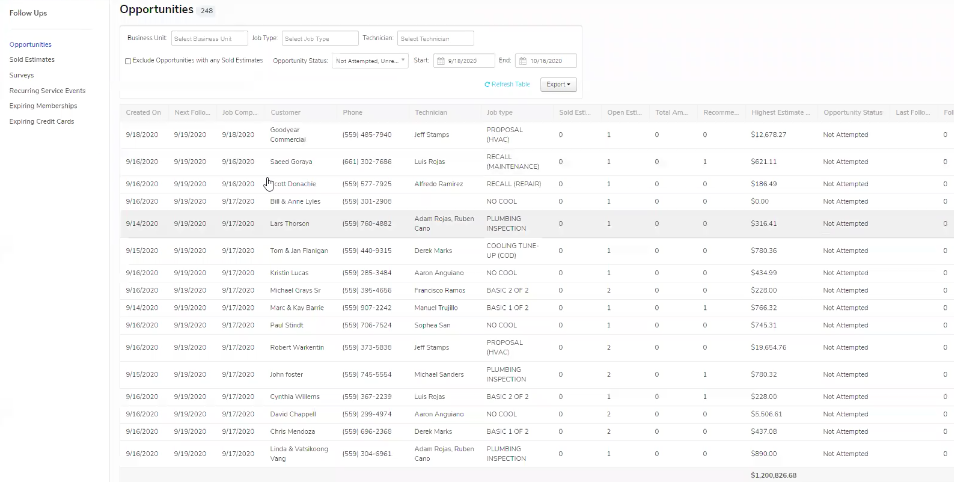Viewport: 954px width, 482px height.
Task: Click the End date input field
Action: pyautogui.click(x=545, y=61)
